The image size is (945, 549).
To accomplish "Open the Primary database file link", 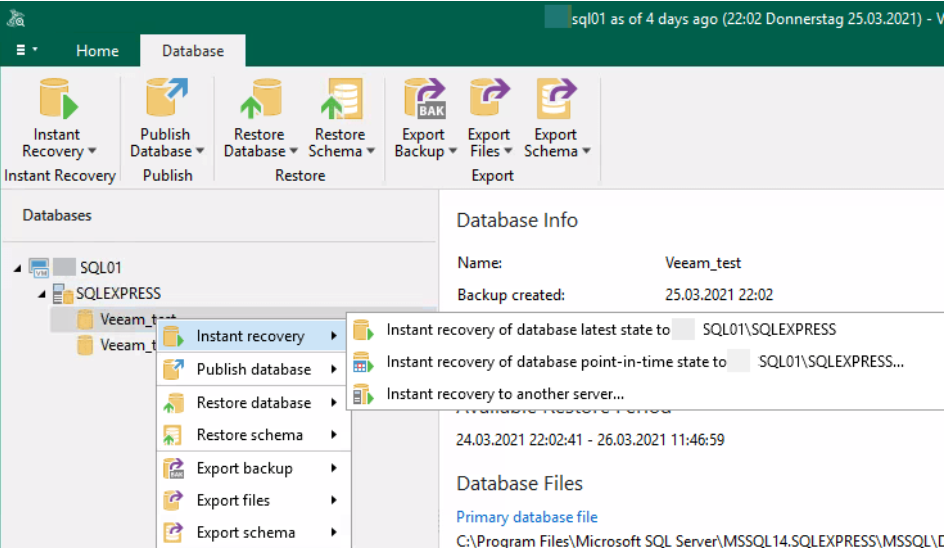I will point(527,517).
